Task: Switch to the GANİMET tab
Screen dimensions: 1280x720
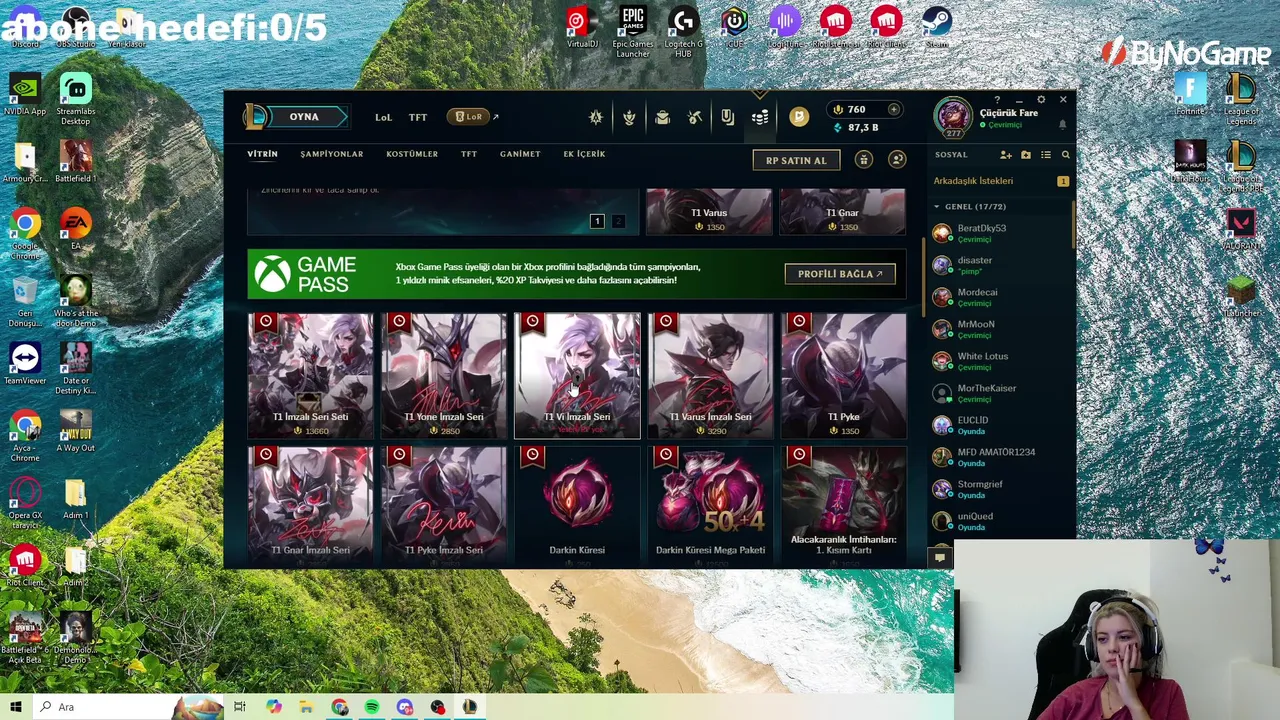Action: (520, 154)
